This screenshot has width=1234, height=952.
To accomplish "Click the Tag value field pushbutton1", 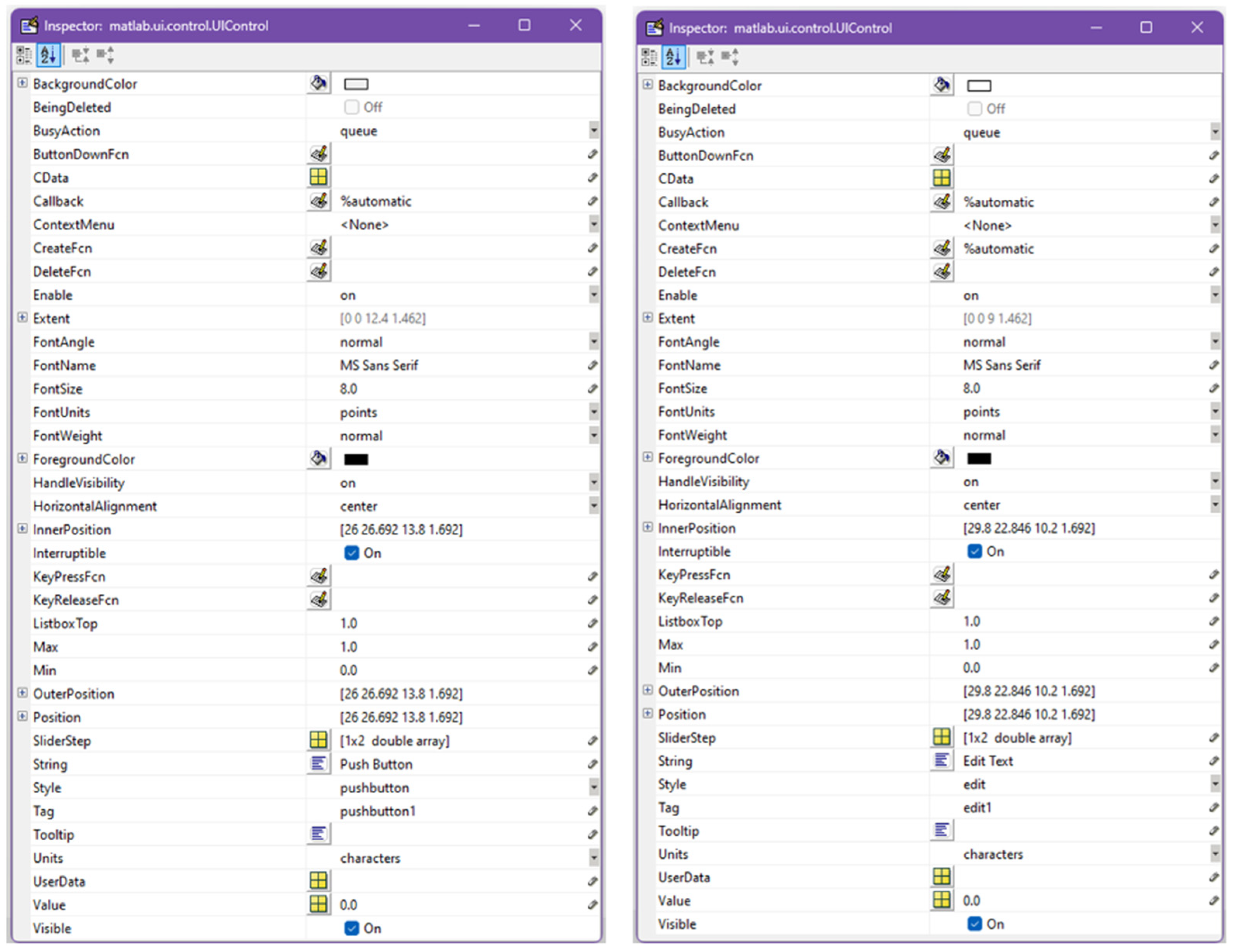I will click(377, 811).
